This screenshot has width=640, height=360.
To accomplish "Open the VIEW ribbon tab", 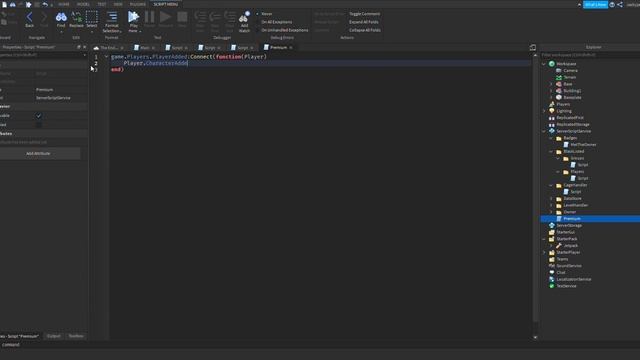I will 118,4.
